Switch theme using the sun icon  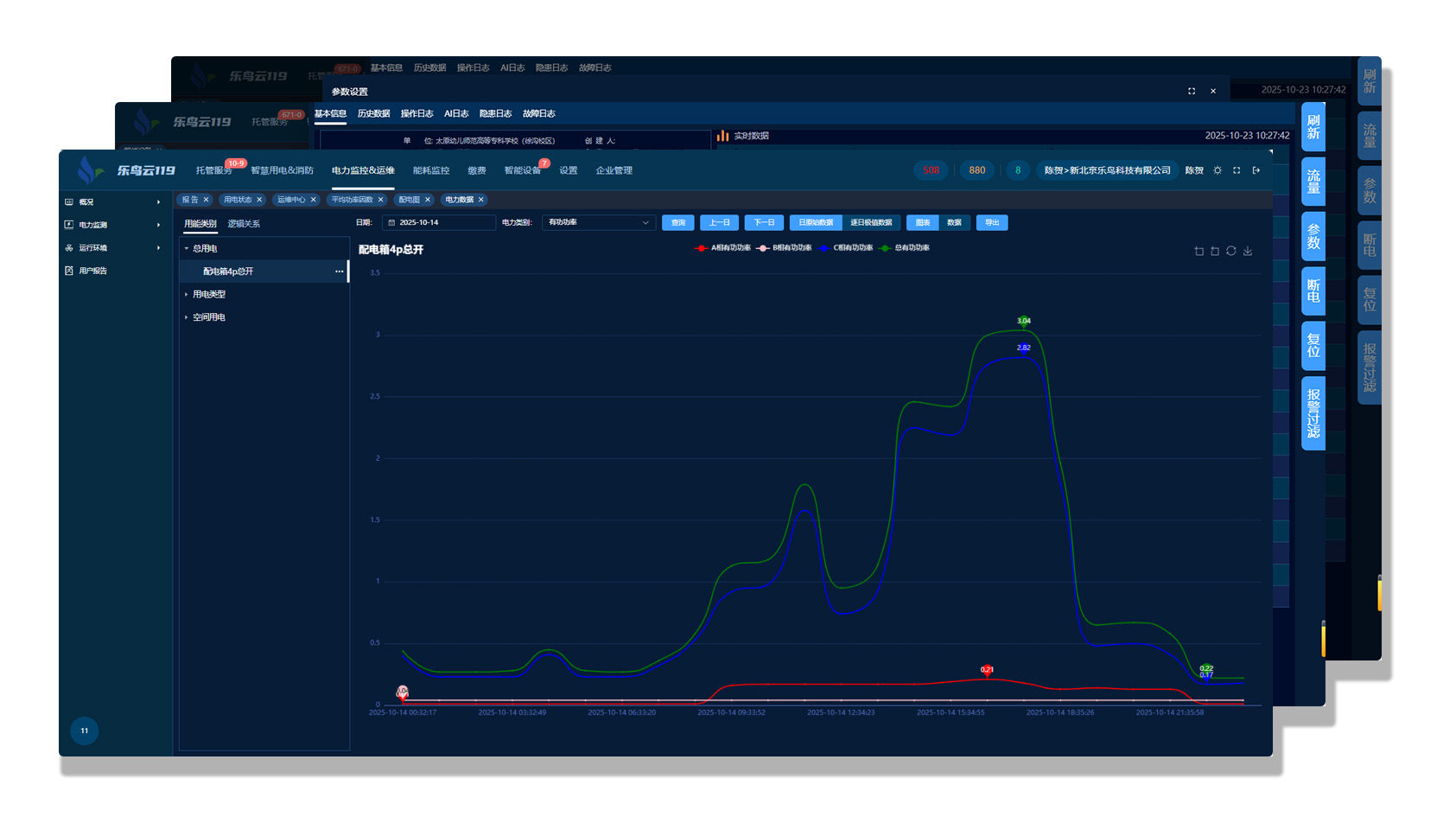pos(1218,170)
